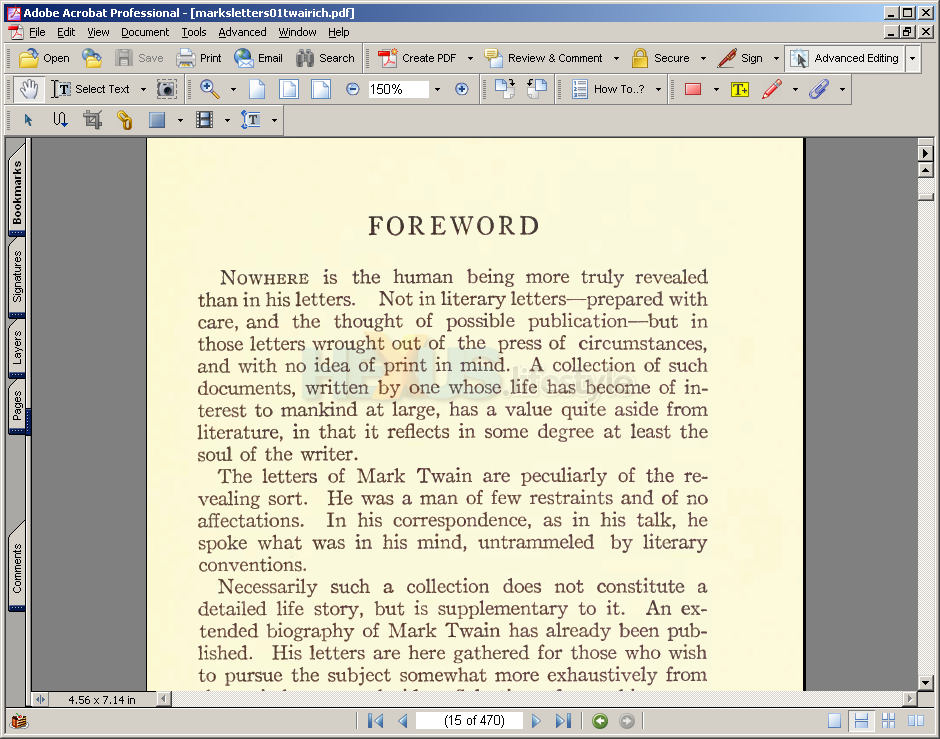Open the Edit menu
940x739 pixels.
tap(66, 32)
